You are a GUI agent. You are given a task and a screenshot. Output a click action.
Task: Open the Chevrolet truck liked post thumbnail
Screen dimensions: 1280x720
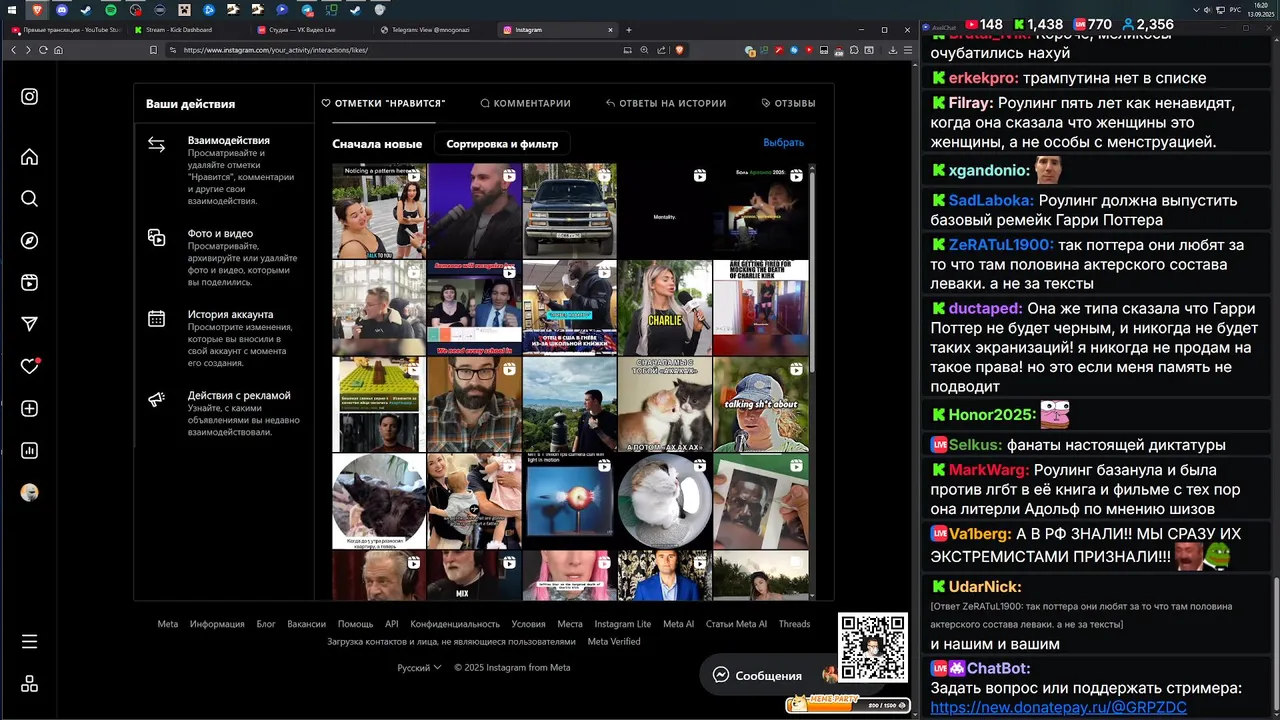tap(569, 211)
